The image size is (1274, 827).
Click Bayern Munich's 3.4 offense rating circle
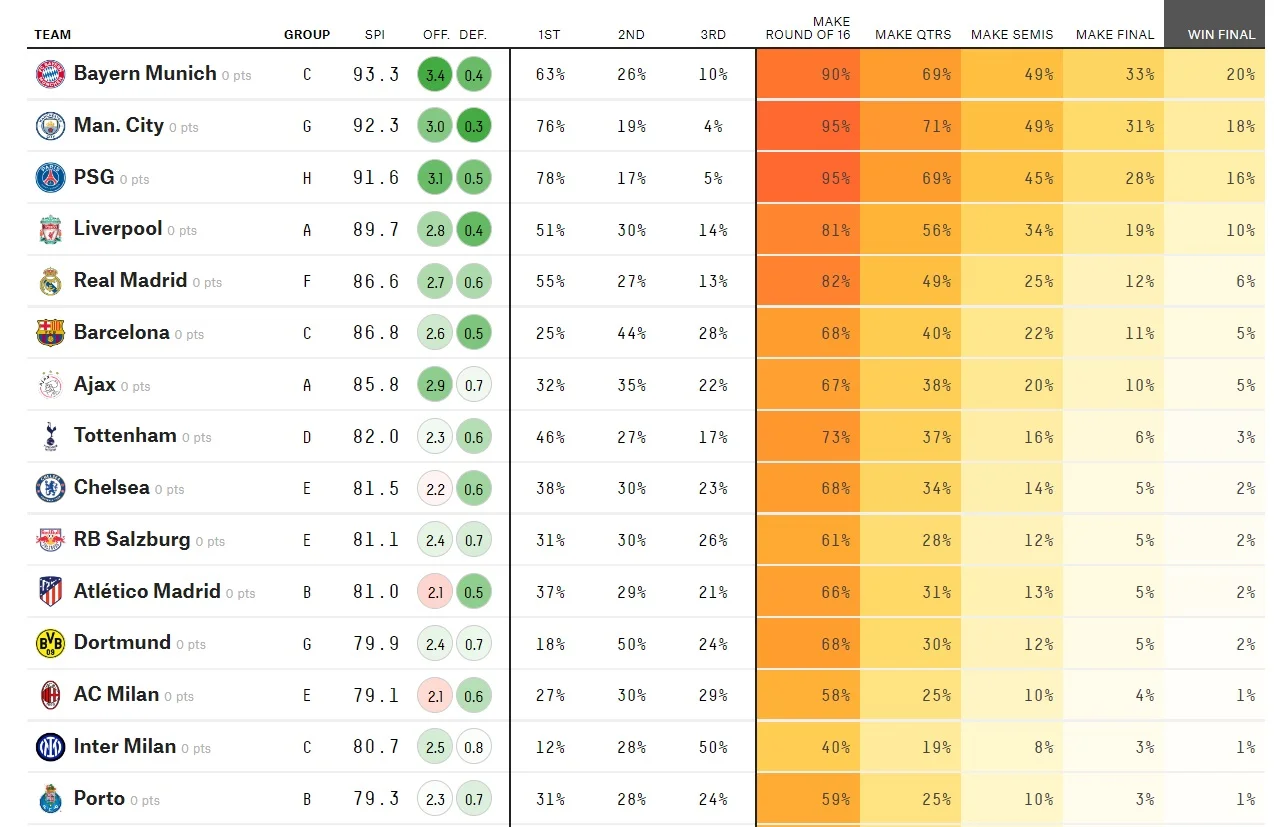pos(435,75)
